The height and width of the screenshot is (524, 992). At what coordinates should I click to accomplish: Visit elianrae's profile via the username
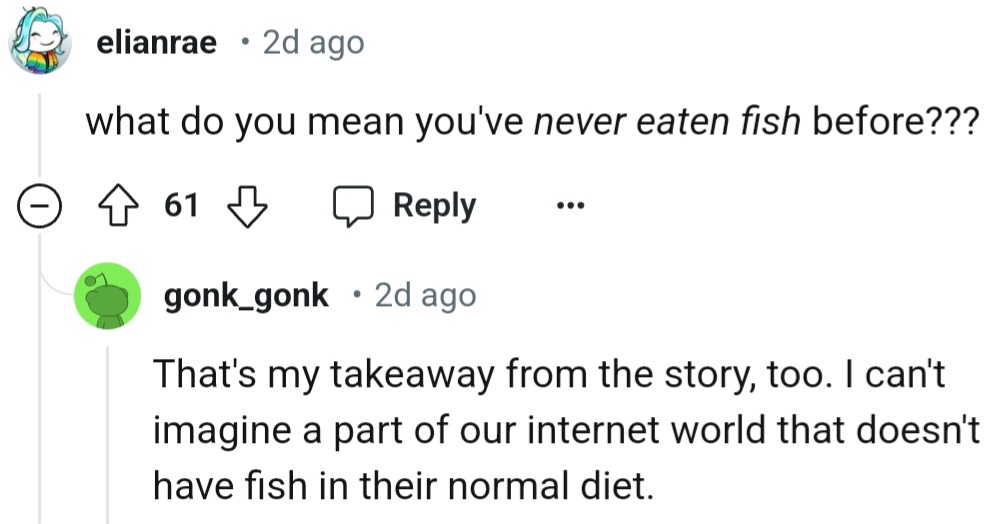point(157,43)
